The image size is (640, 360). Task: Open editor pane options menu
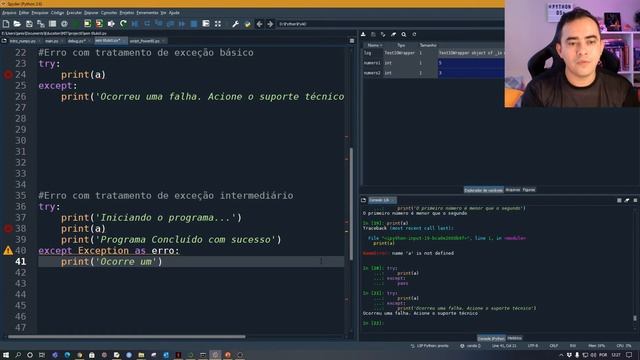coord(352,41)
